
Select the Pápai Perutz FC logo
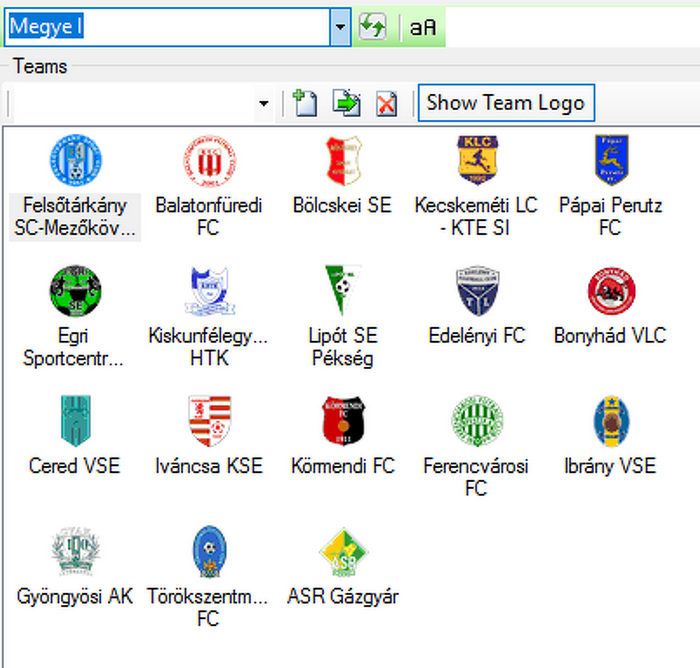612,160
